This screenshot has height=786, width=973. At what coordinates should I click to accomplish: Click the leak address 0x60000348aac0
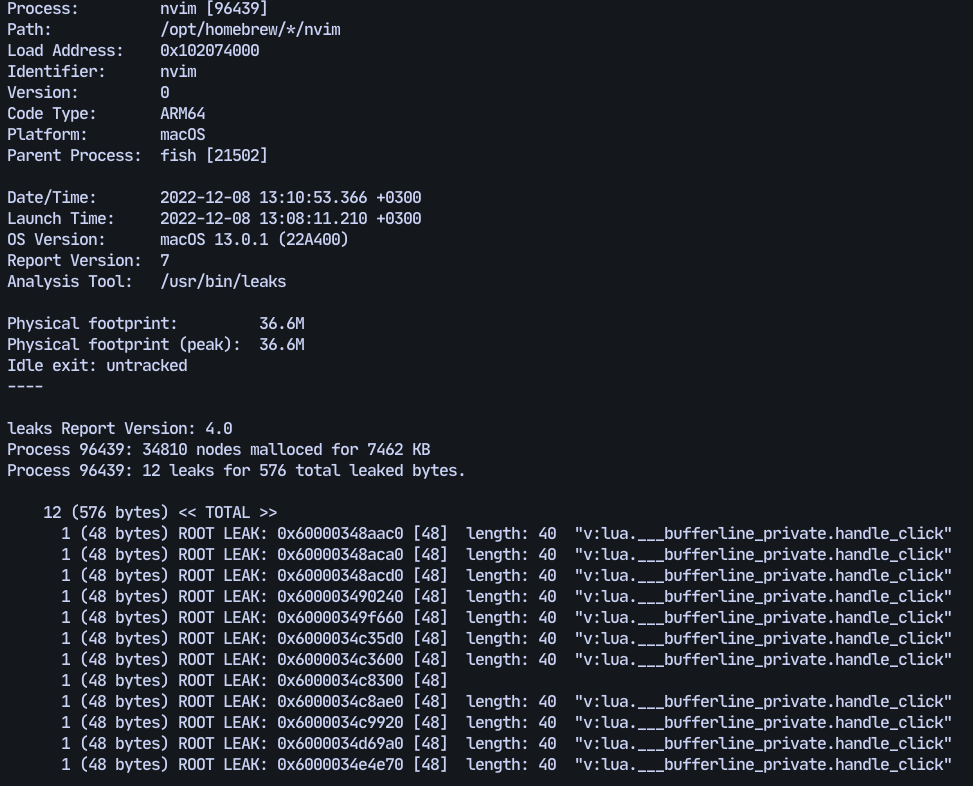340,534
